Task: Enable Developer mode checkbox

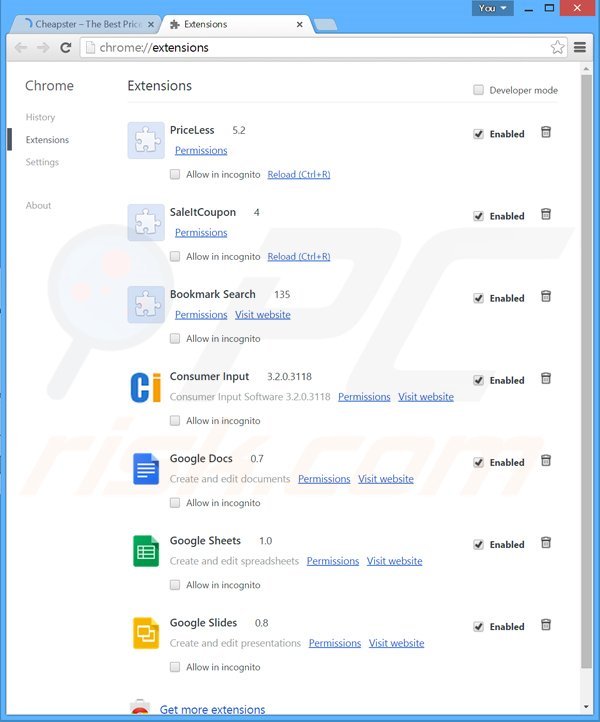Action: click(x=478, y=89)
